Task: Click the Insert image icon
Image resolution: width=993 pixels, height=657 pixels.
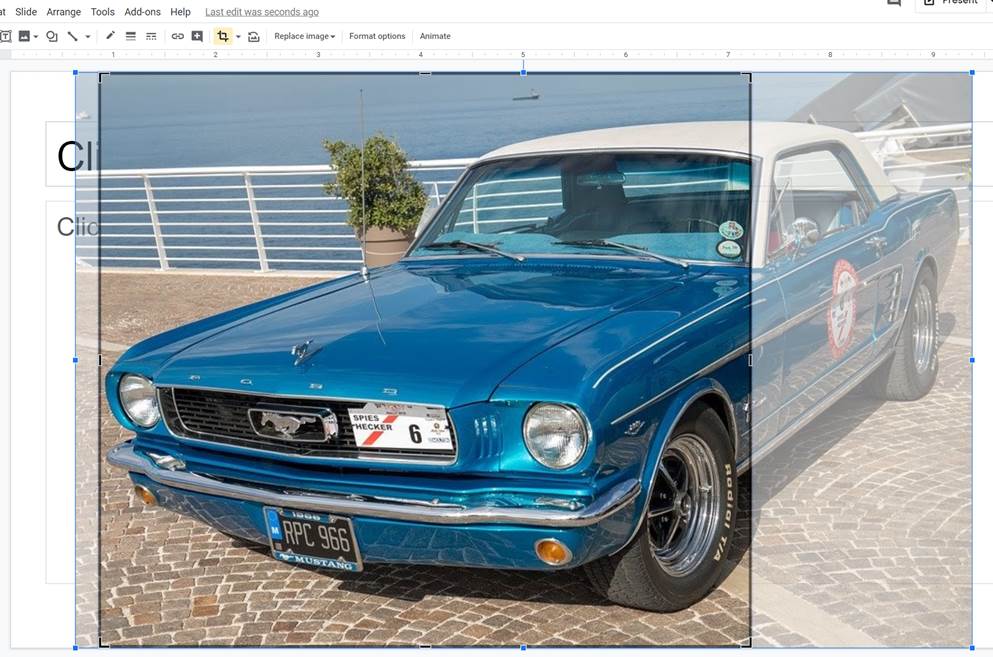Action: (24, 36)
